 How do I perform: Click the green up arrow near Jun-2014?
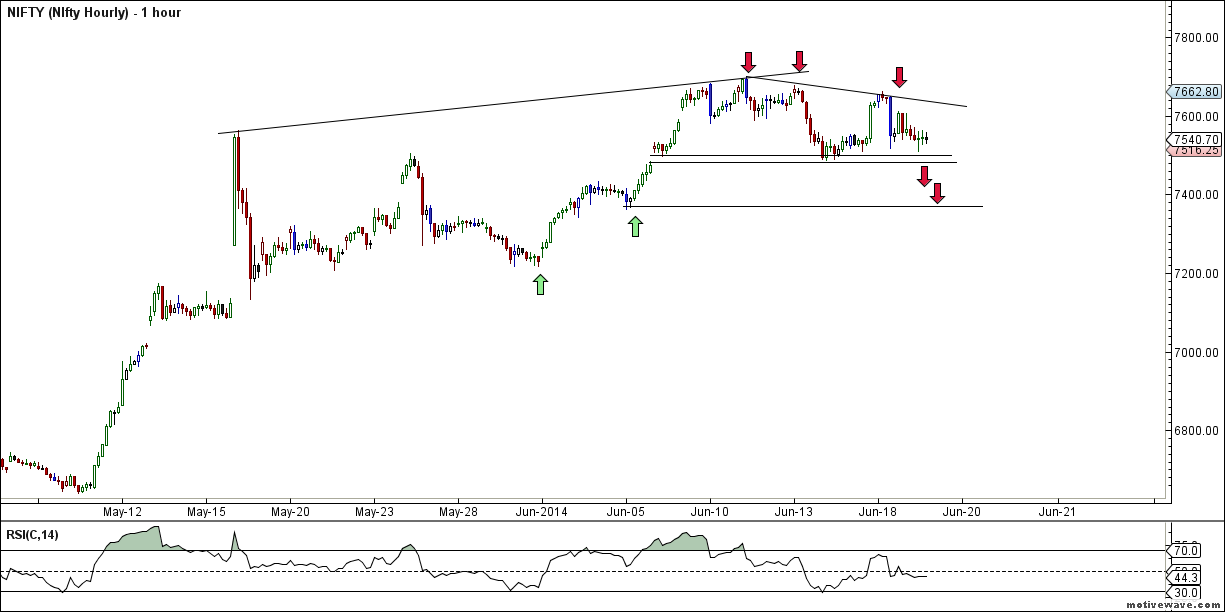tap(540, 285)
